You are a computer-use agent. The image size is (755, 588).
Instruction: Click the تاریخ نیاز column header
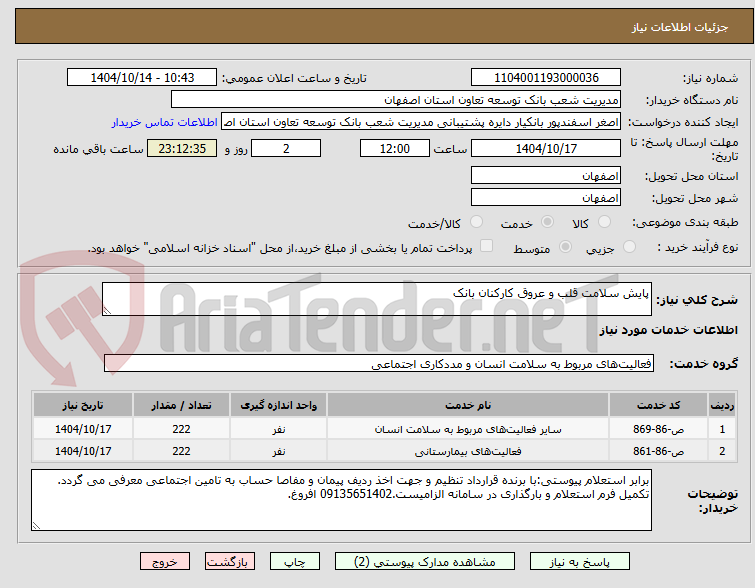83,405
